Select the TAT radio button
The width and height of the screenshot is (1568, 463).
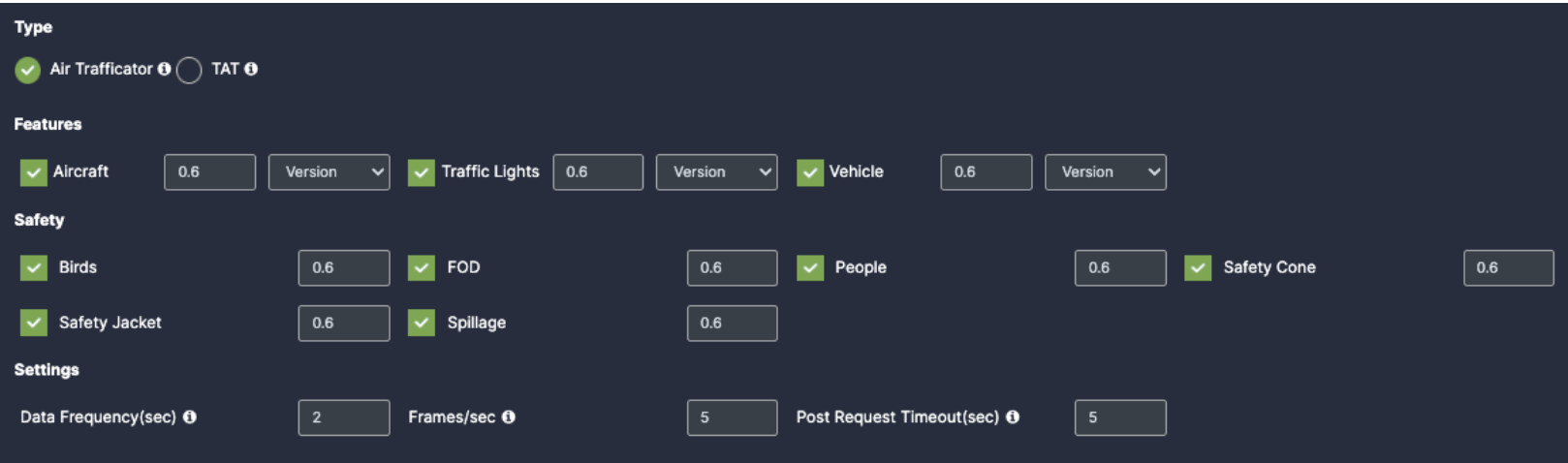coord(189,70)
